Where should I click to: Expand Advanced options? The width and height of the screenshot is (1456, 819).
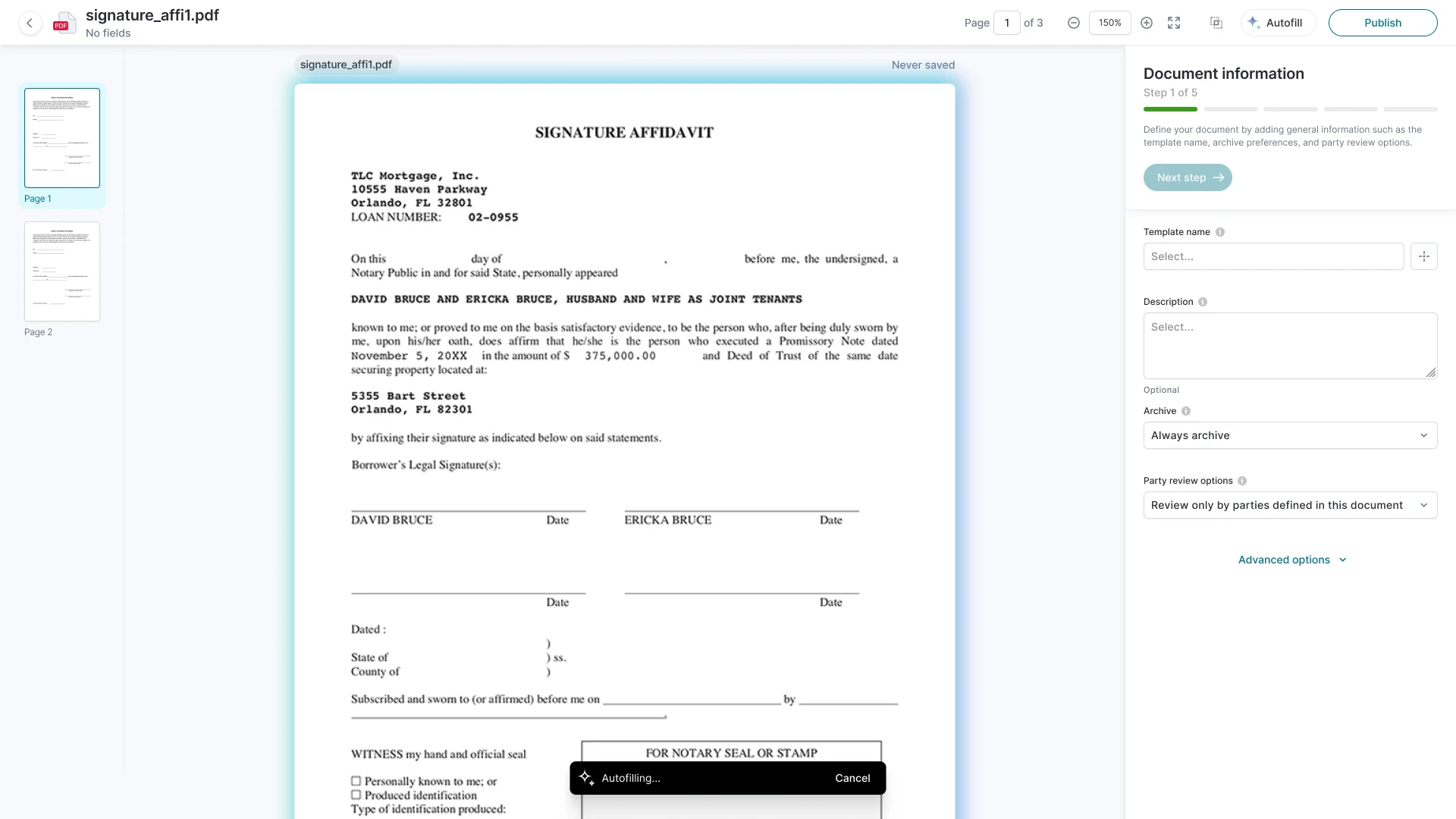(1292, 560)
